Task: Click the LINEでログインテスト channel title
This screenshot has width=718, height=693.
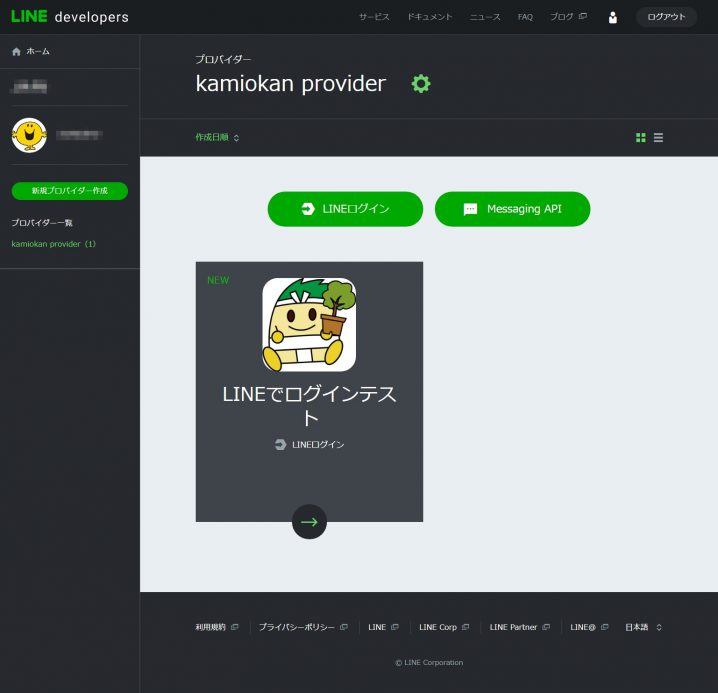Action: (310, 406)
